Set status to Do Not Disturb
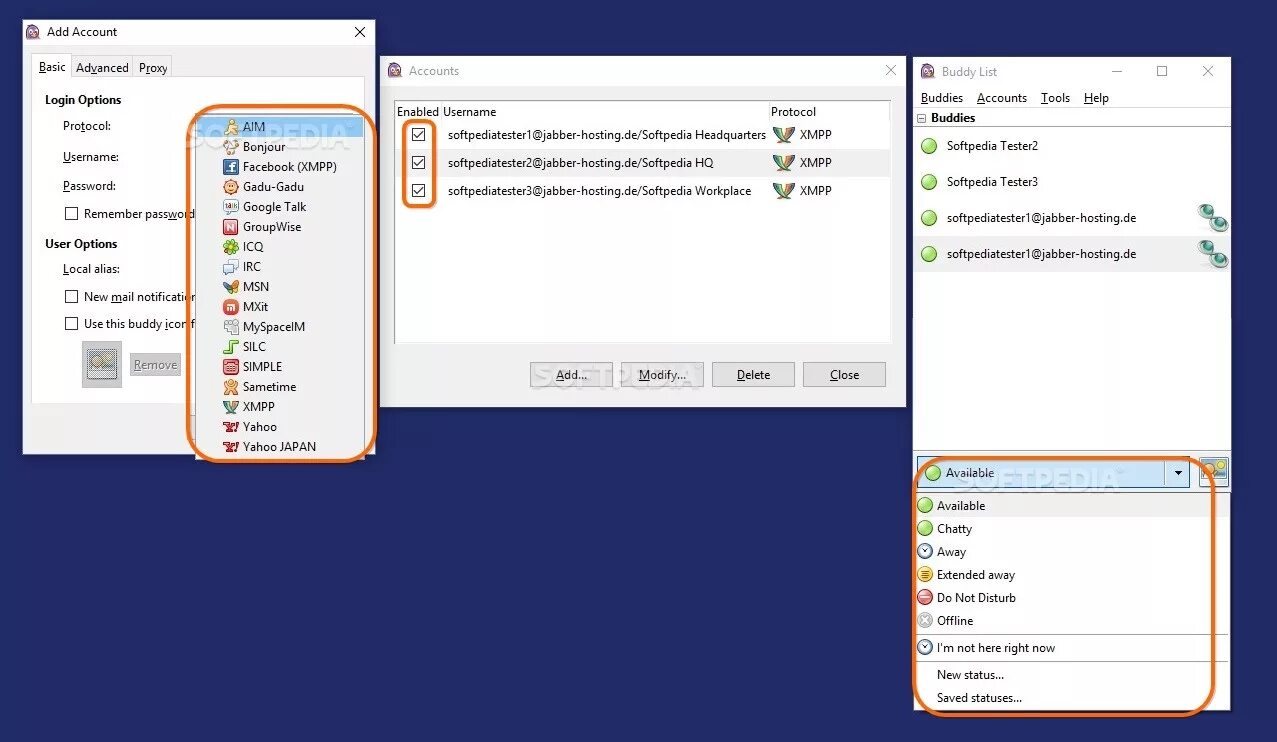The image size is (1277, 742). pos(1071,598)
